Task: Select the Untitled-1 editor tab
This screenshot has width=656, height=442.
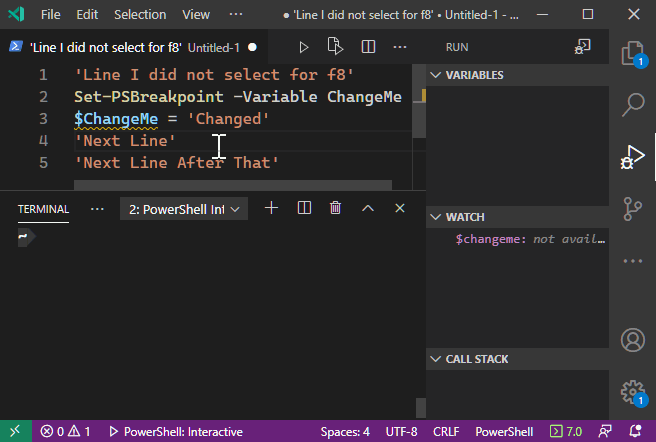Action: click(x=132, y=47)
